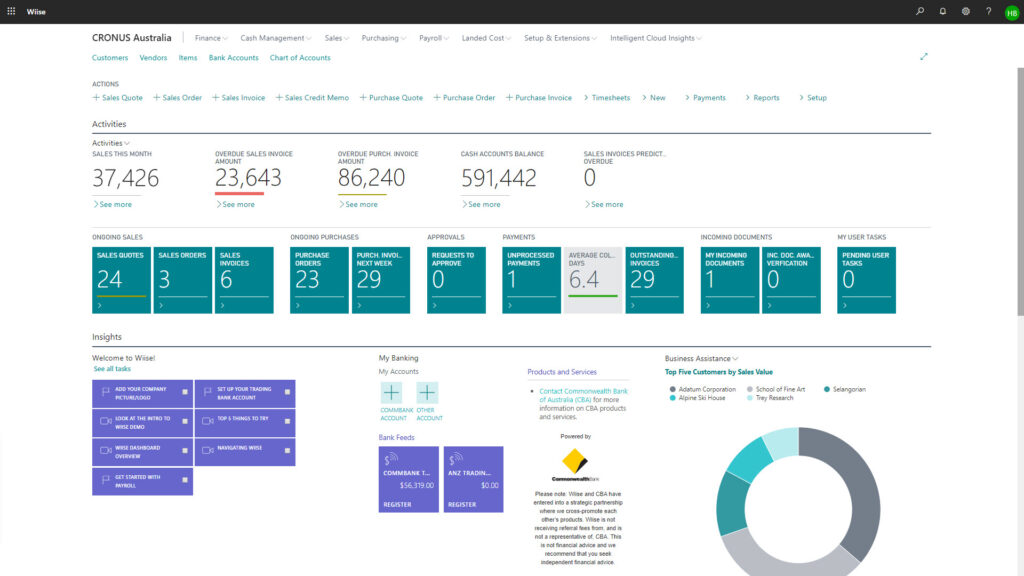Open the app launcher waffle icon
The height and width of the screenshot is (576, 1024).
(12, 11)
